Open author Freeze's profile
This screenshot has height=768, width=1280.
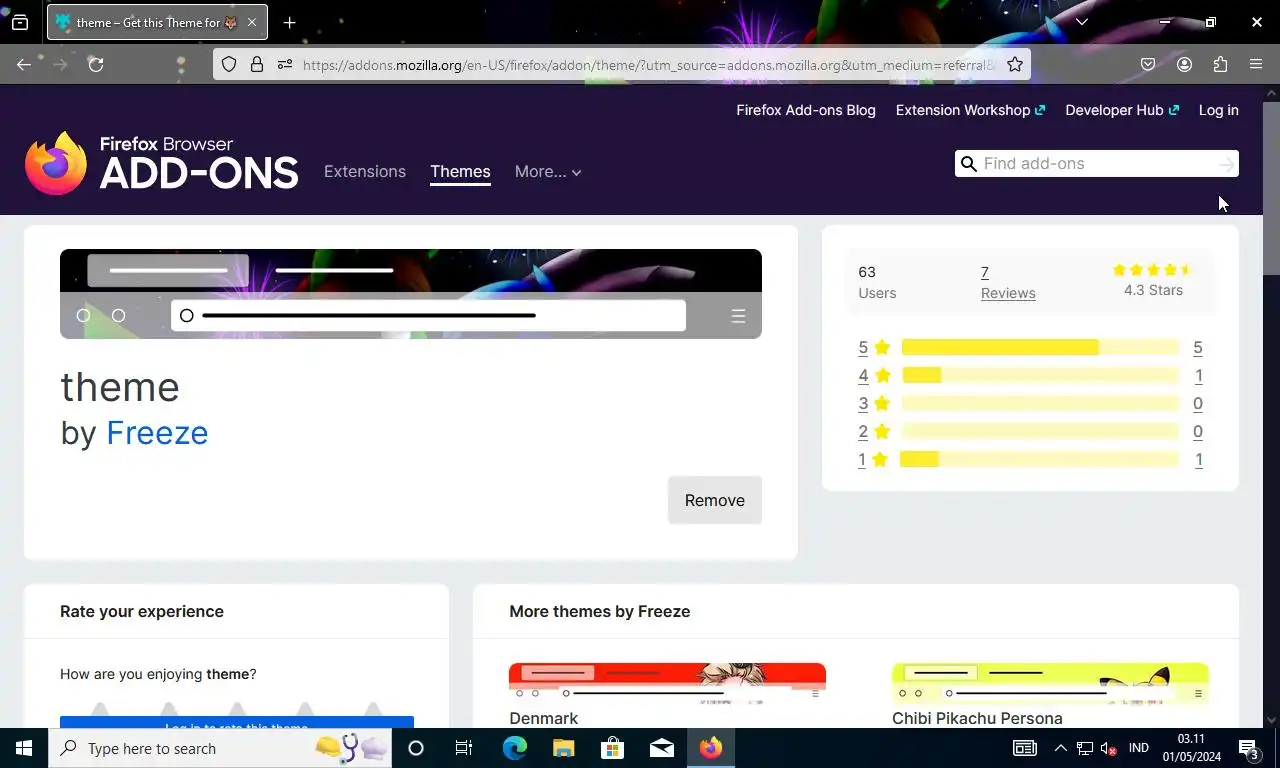pos(157,432)
